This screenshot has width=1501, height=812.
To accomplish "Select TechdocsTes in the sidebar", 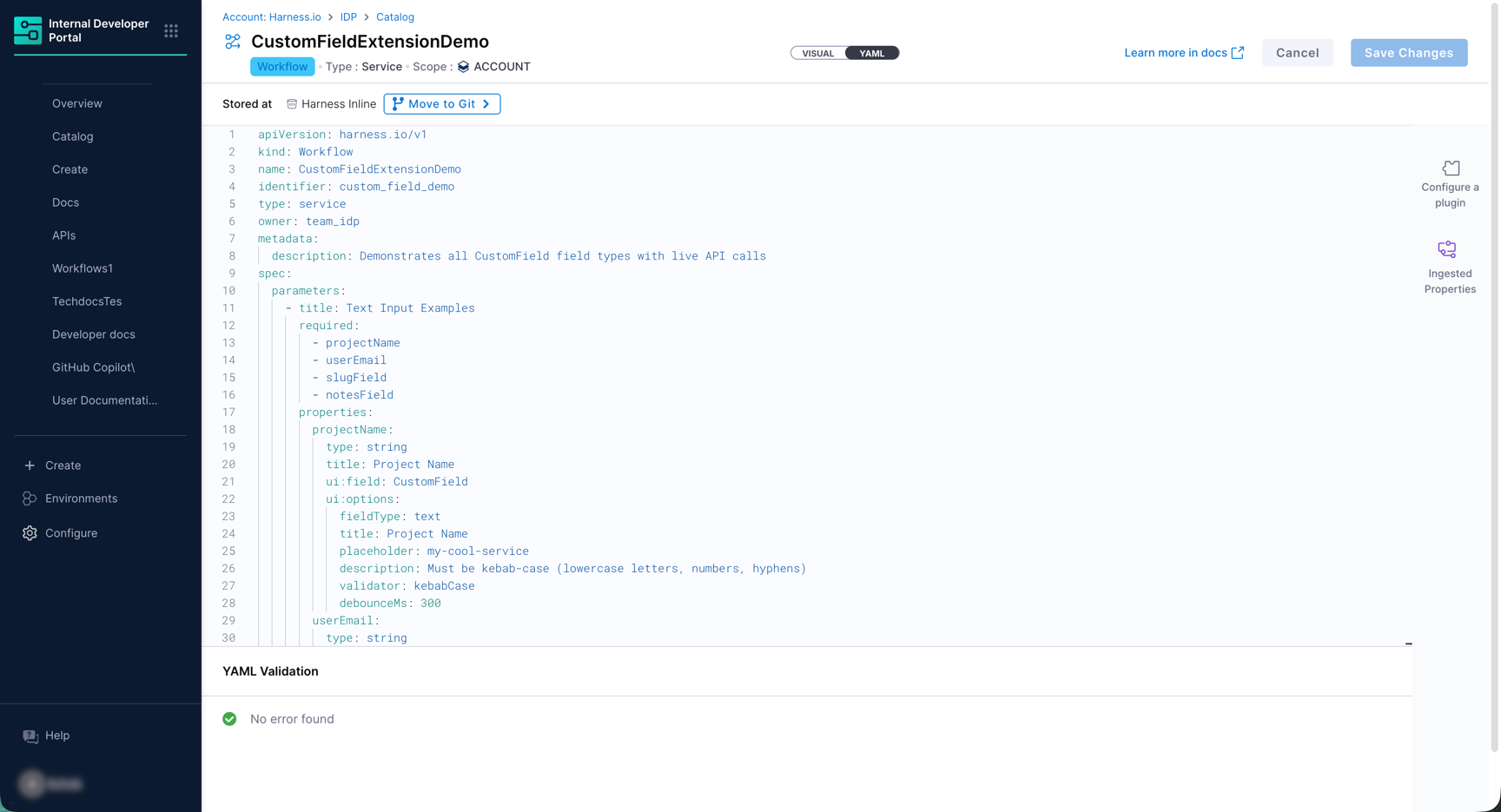I will (87, 301).
